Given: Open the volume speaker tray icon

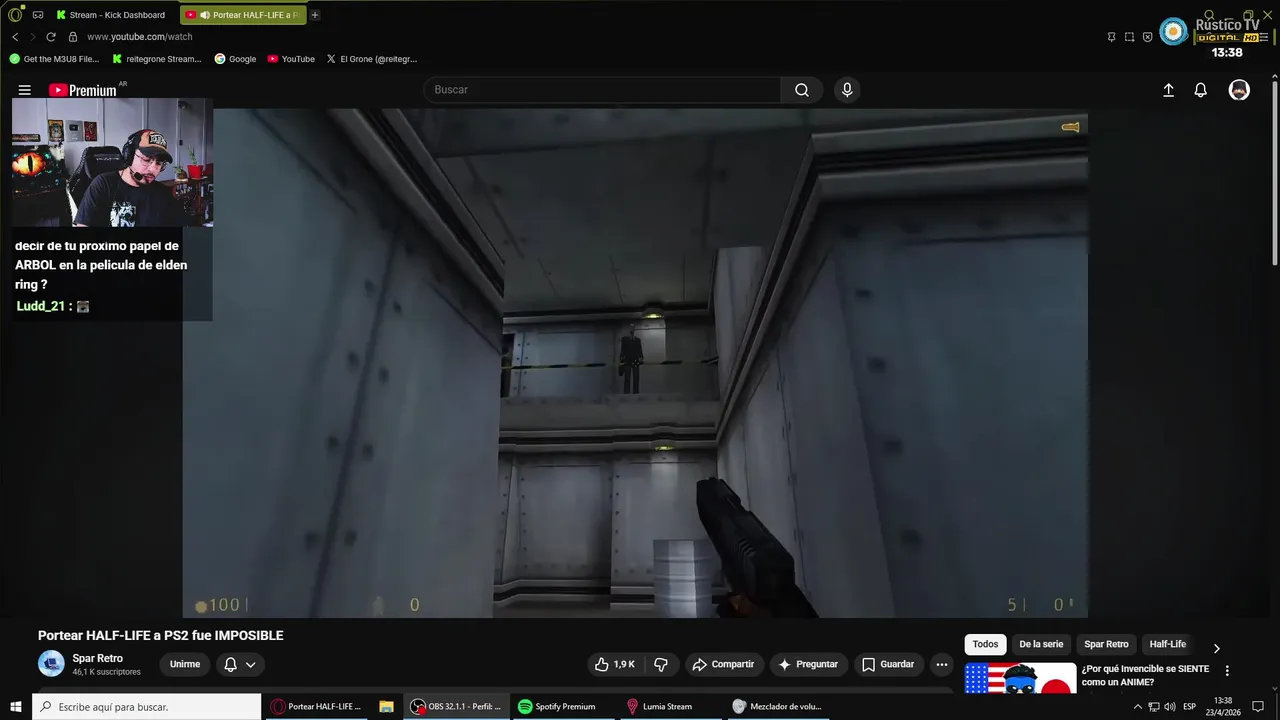Looking at the screenshot, I should [1170, 707].
